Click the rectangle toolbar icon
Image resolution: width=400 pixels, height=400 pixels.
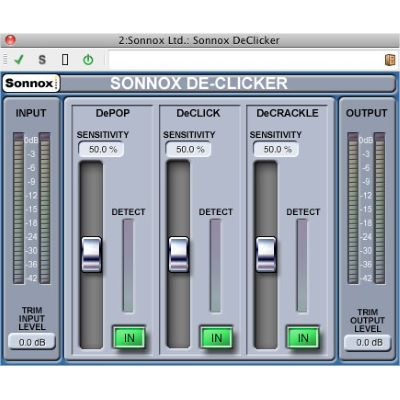point(65,60)
